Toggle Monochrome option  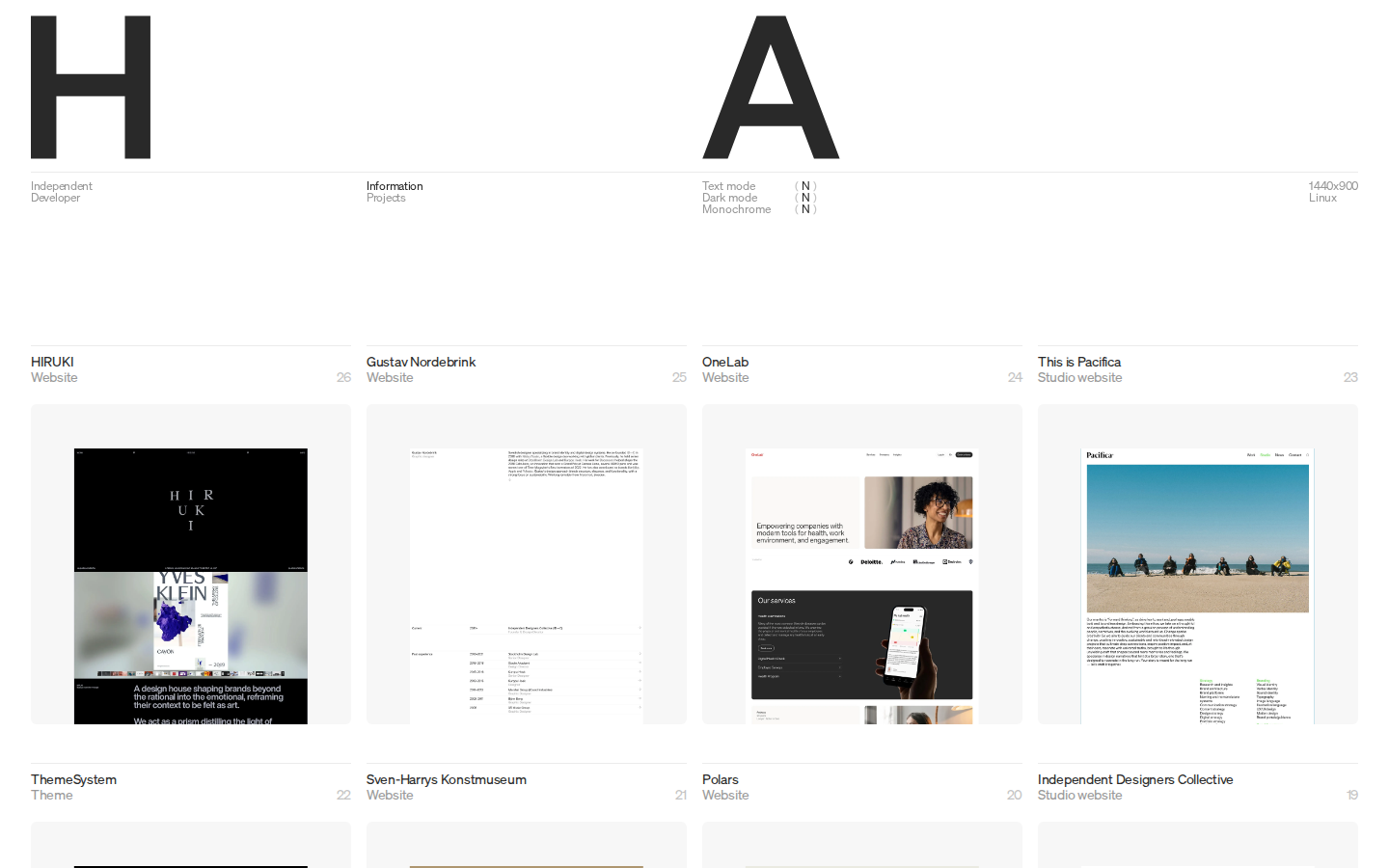click(759, 209)
